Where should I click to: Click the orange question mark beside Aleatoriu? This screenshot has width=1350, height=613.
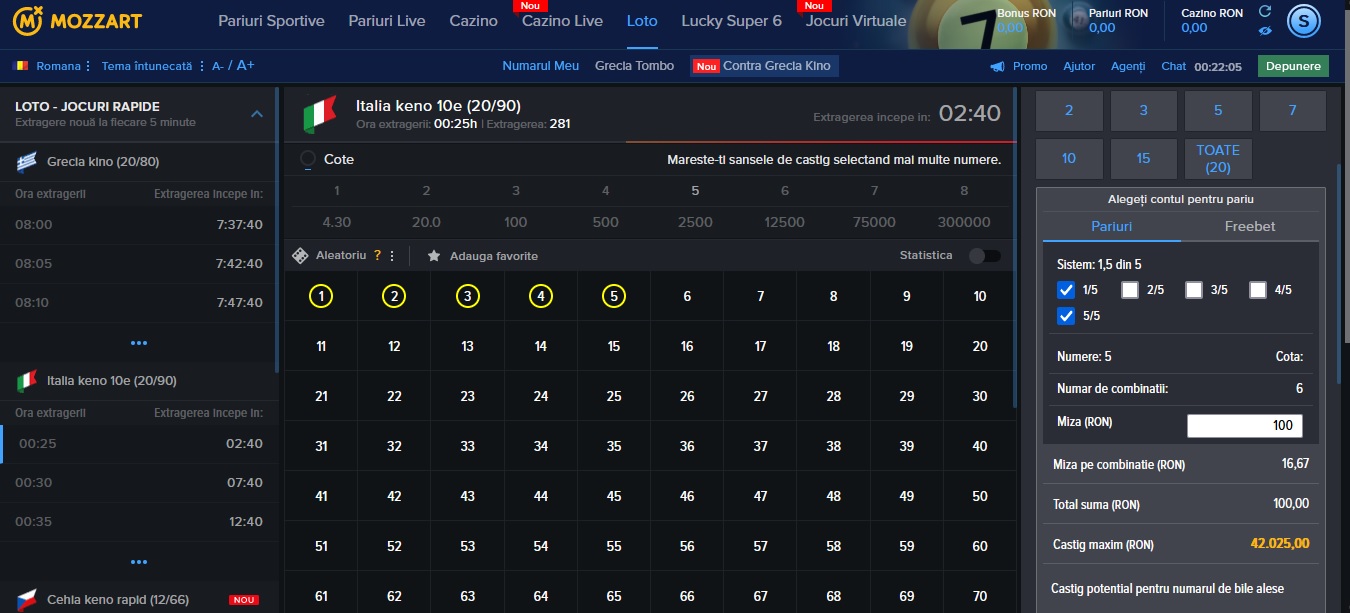[x=378, y=256]
